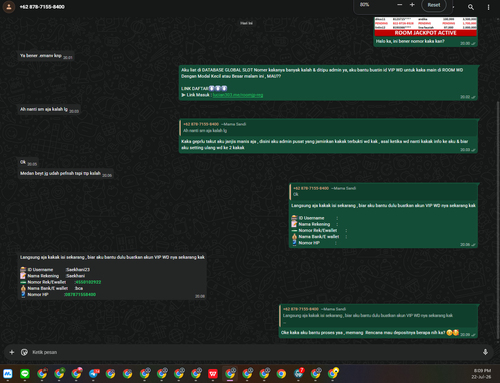
Task: Search within this chat
Action: click(x=471, y=7)
